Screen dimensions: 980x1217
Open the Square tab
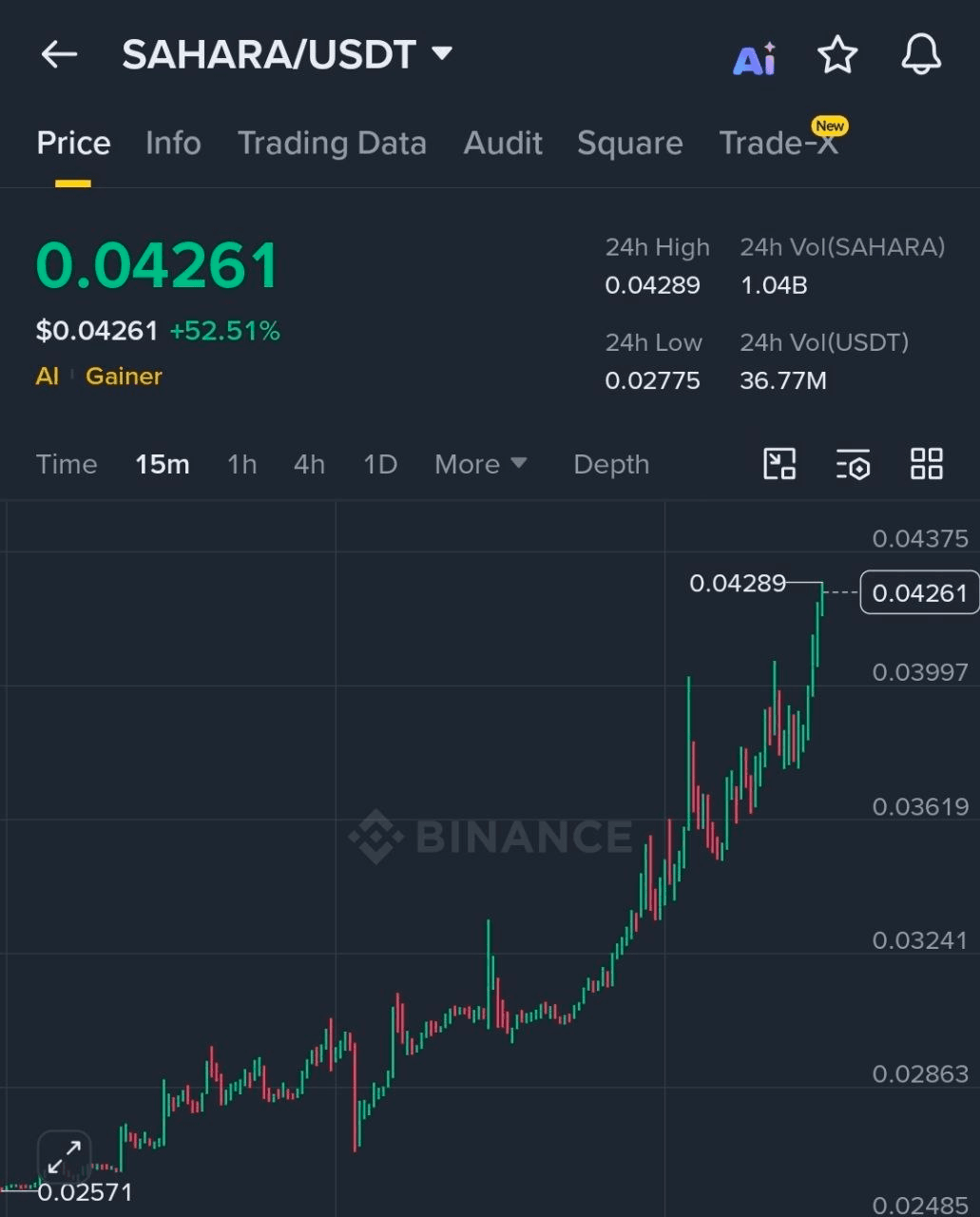pyautogui.click(x=629, y=144)
